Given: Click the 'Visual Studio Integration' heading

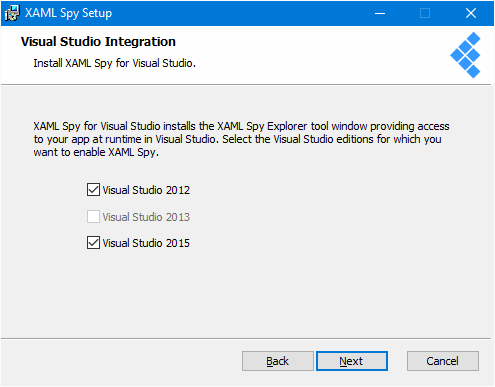Looking at the screenshot, I should pyautogui.click(x=98, y=42).
